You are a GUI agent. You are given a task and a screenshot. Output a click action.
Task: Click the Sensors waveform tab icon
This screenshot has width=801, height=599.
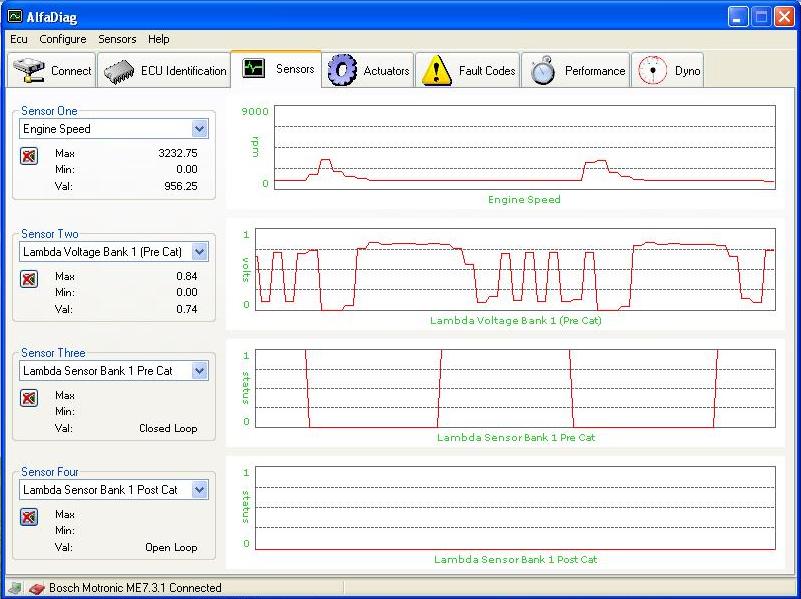point(254,69)
